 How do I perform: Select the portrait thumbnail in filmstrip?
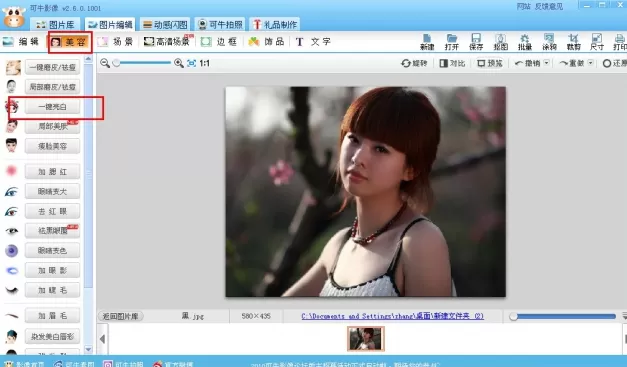(x=365, y=338)
